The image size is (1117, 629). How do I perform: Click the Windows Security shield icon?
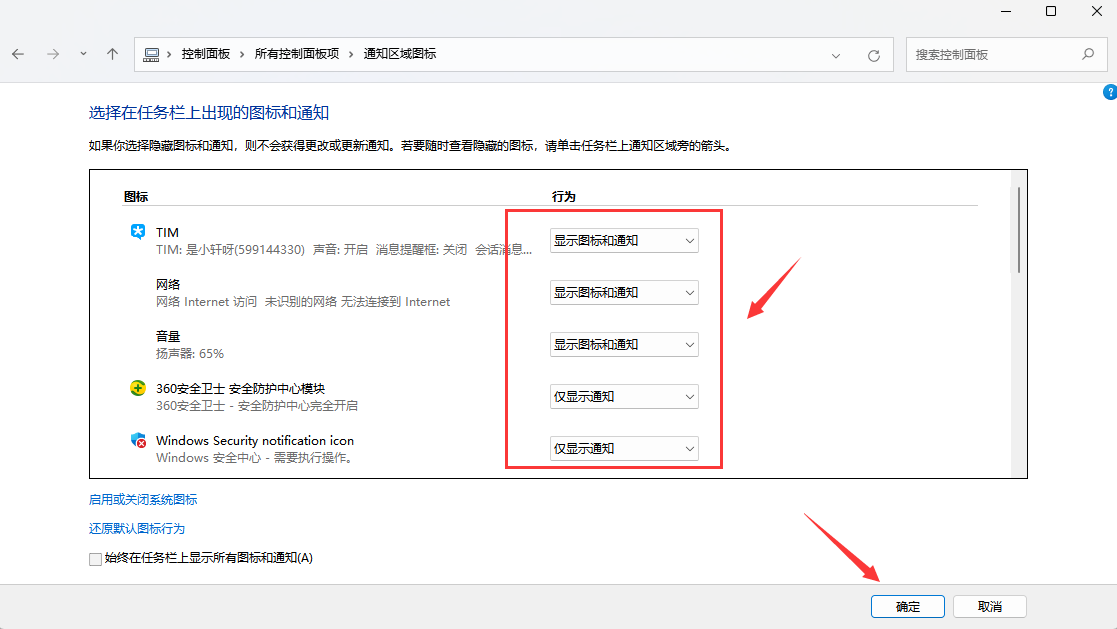[x=138, y=441]
